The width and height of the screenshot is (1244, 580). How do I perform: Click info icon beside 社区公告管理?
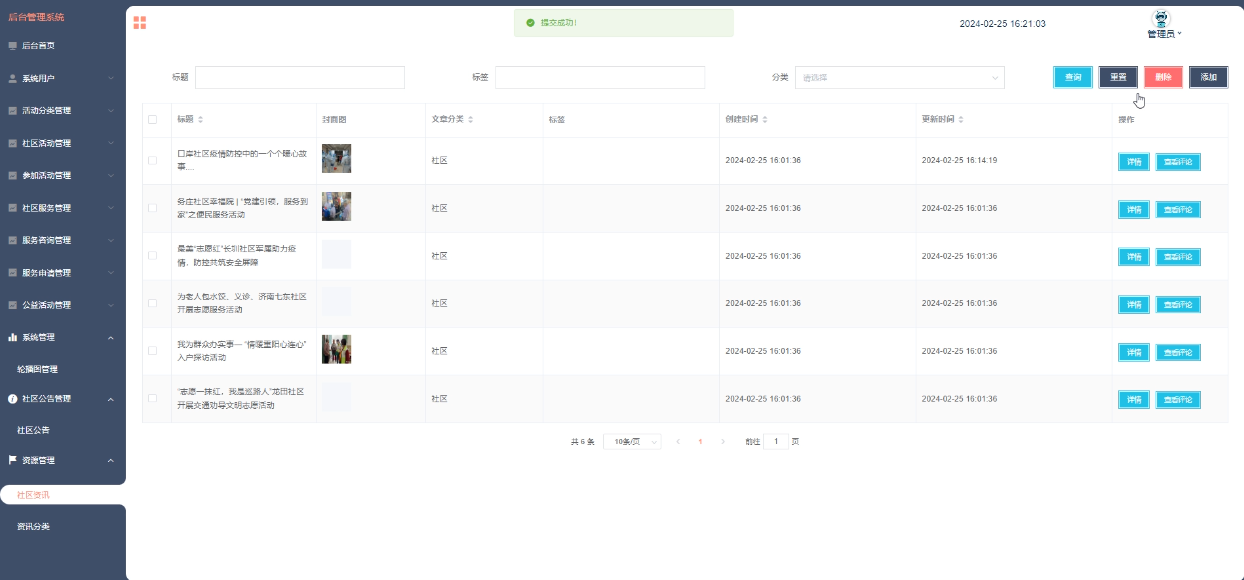click(13, 398)
